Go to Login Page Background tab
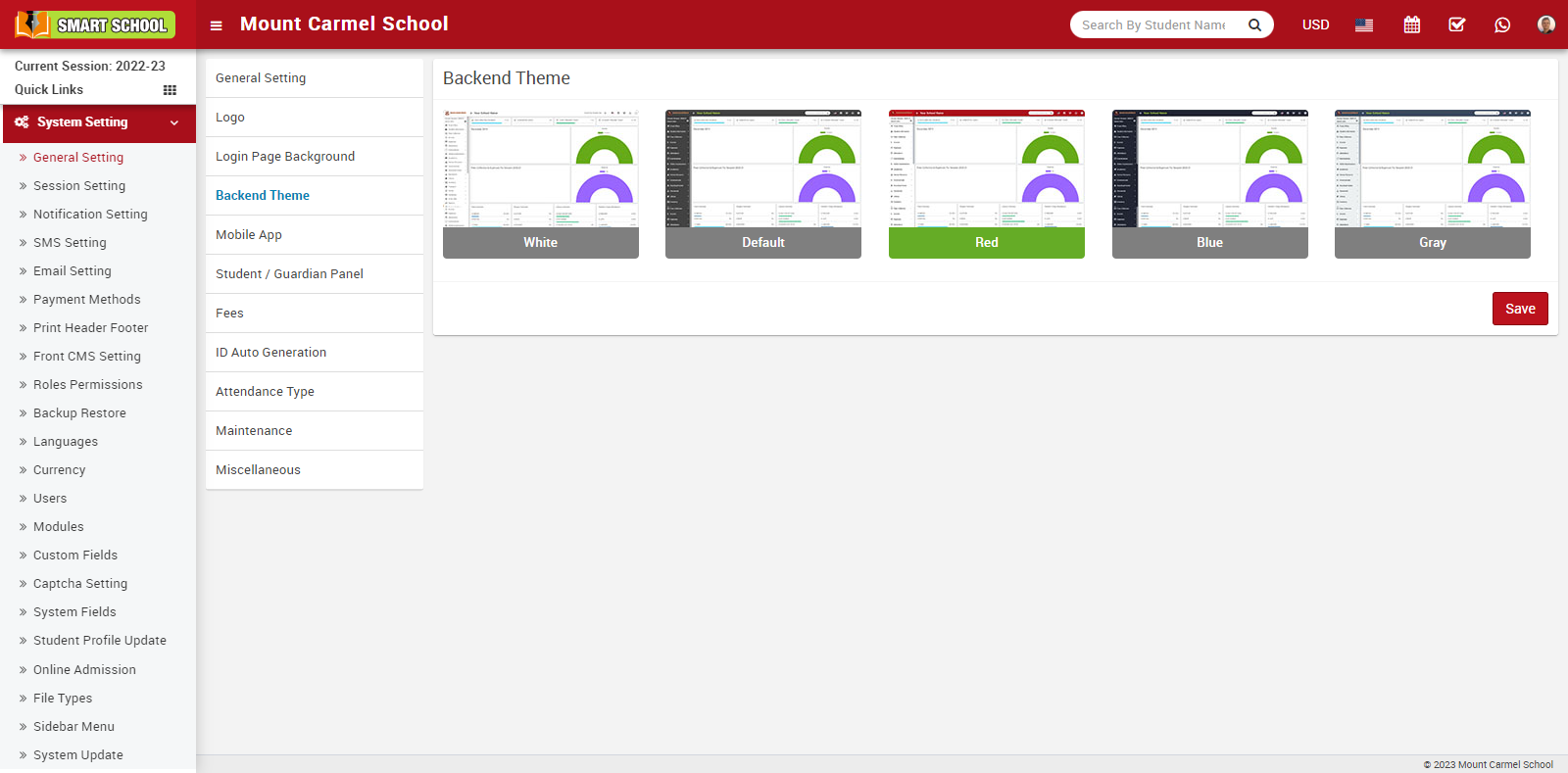Screen dimensions: 1568x773 click(x=285, y=157)
